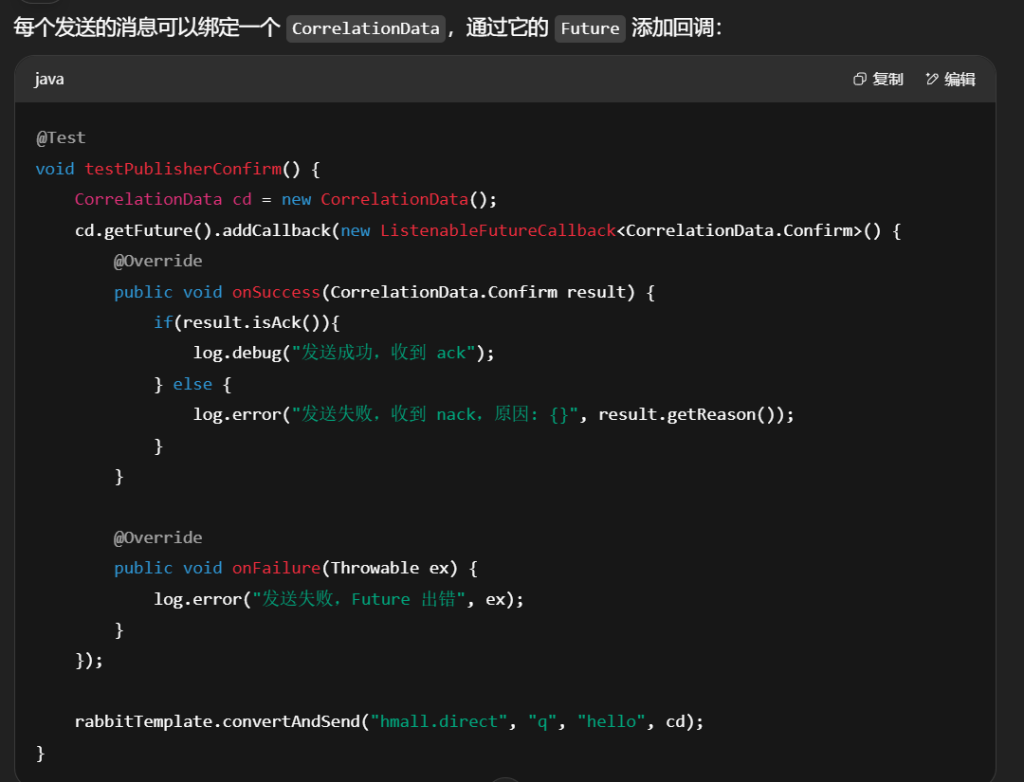Click the @Test annotation in the code
Viewport: 1024px width, 782px height.
[60, 138]
